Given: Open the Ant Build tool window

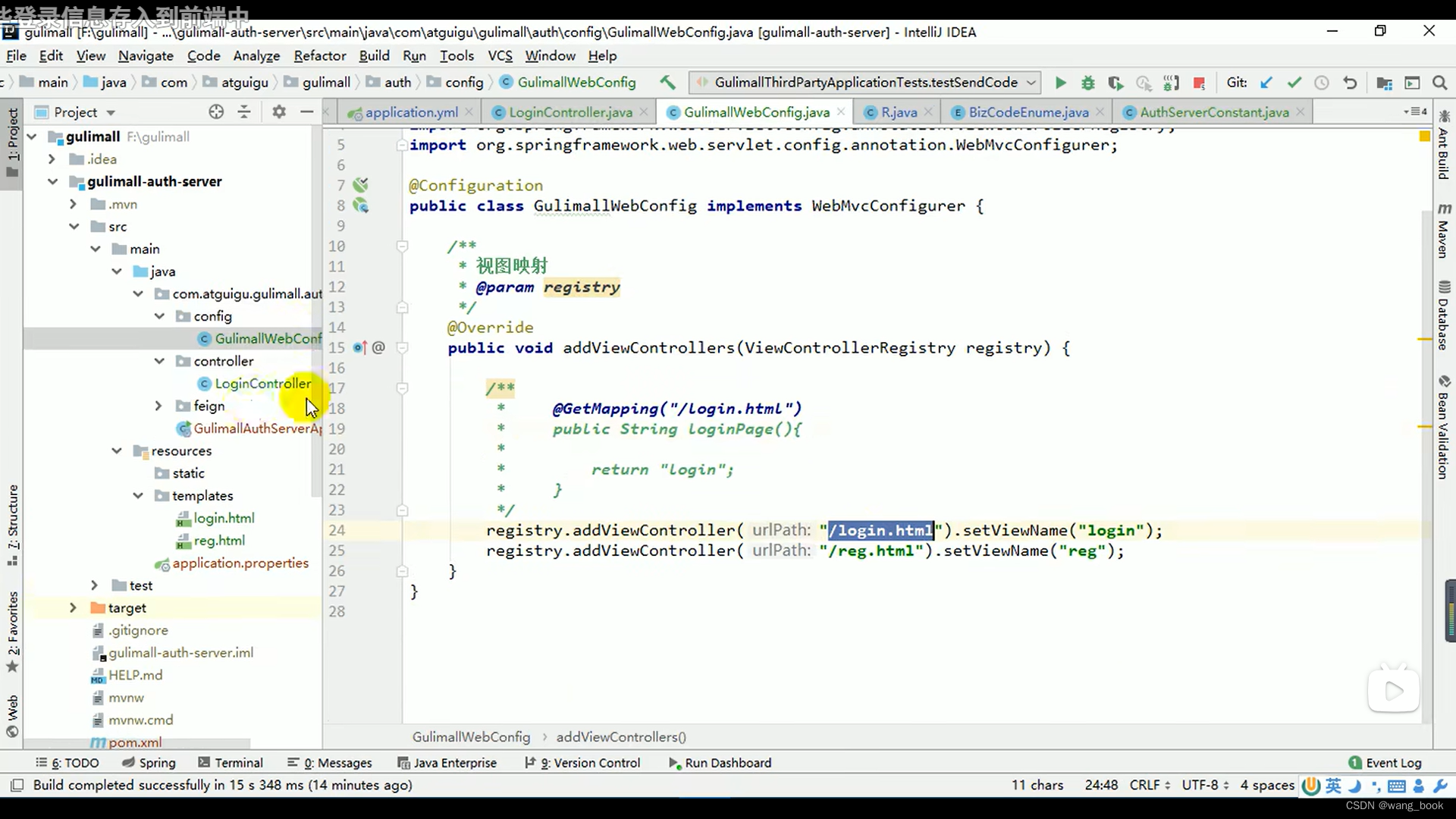Looking at the screenshot, I should pyautogui.click(x=1444, y=145).
